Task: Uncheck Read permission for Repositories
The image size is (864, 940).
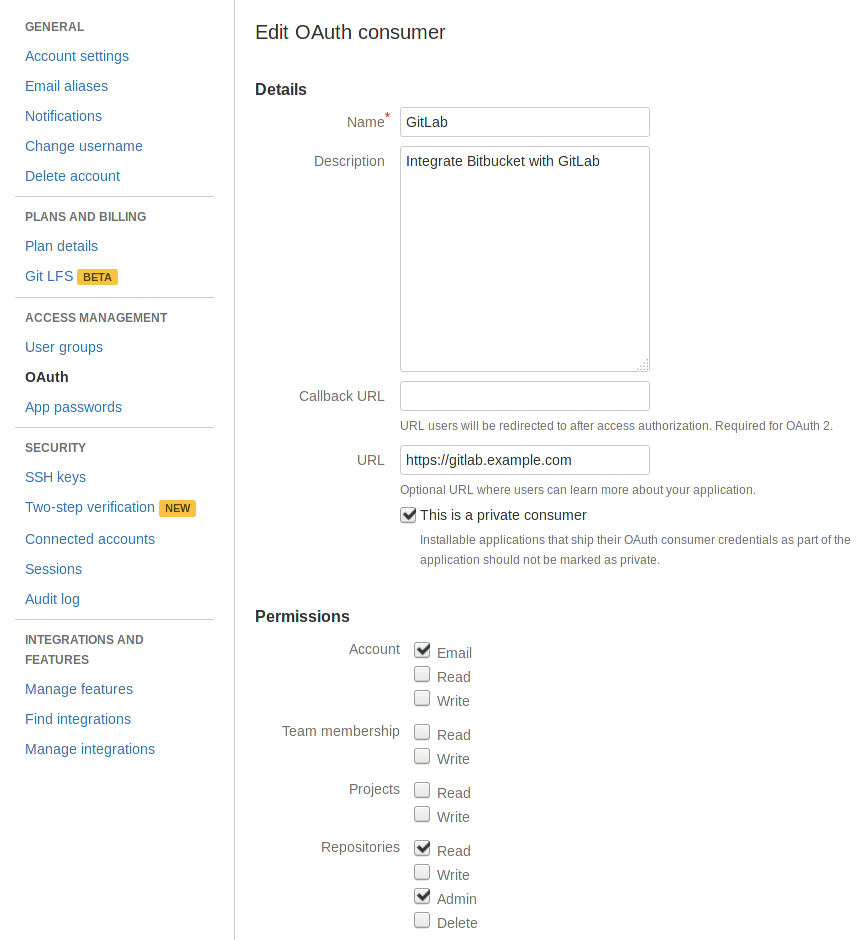Action: pos(422,847)
